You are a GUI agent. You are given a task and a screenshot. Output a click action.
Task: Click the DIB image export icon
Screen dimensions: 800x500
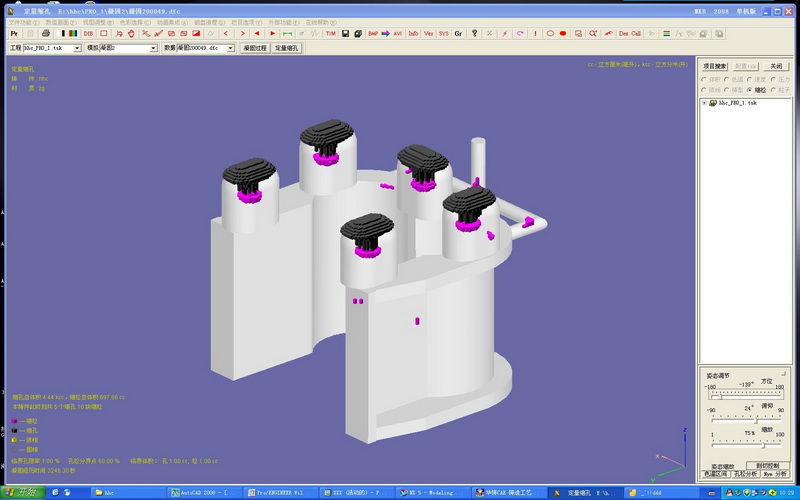tap(88, 33)
